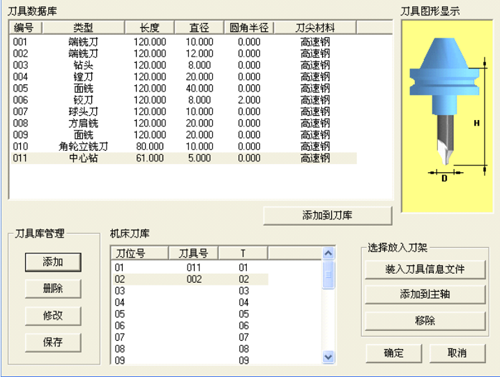Viewport: 500px width, 377px height.
Task: Click the magazine list scroll-down arrow
Action: point(328,357)
